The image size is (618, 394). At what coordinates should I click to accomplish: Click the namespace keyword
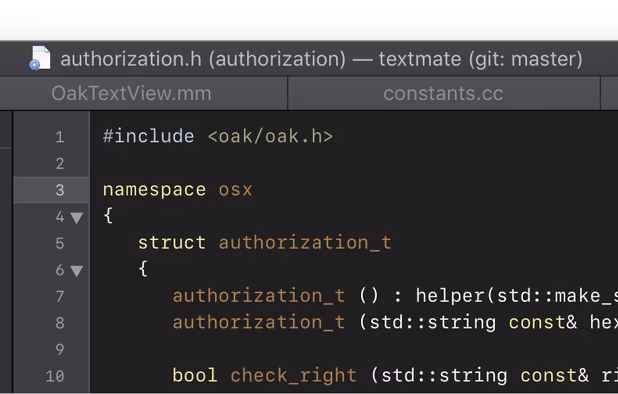[154, 190]
